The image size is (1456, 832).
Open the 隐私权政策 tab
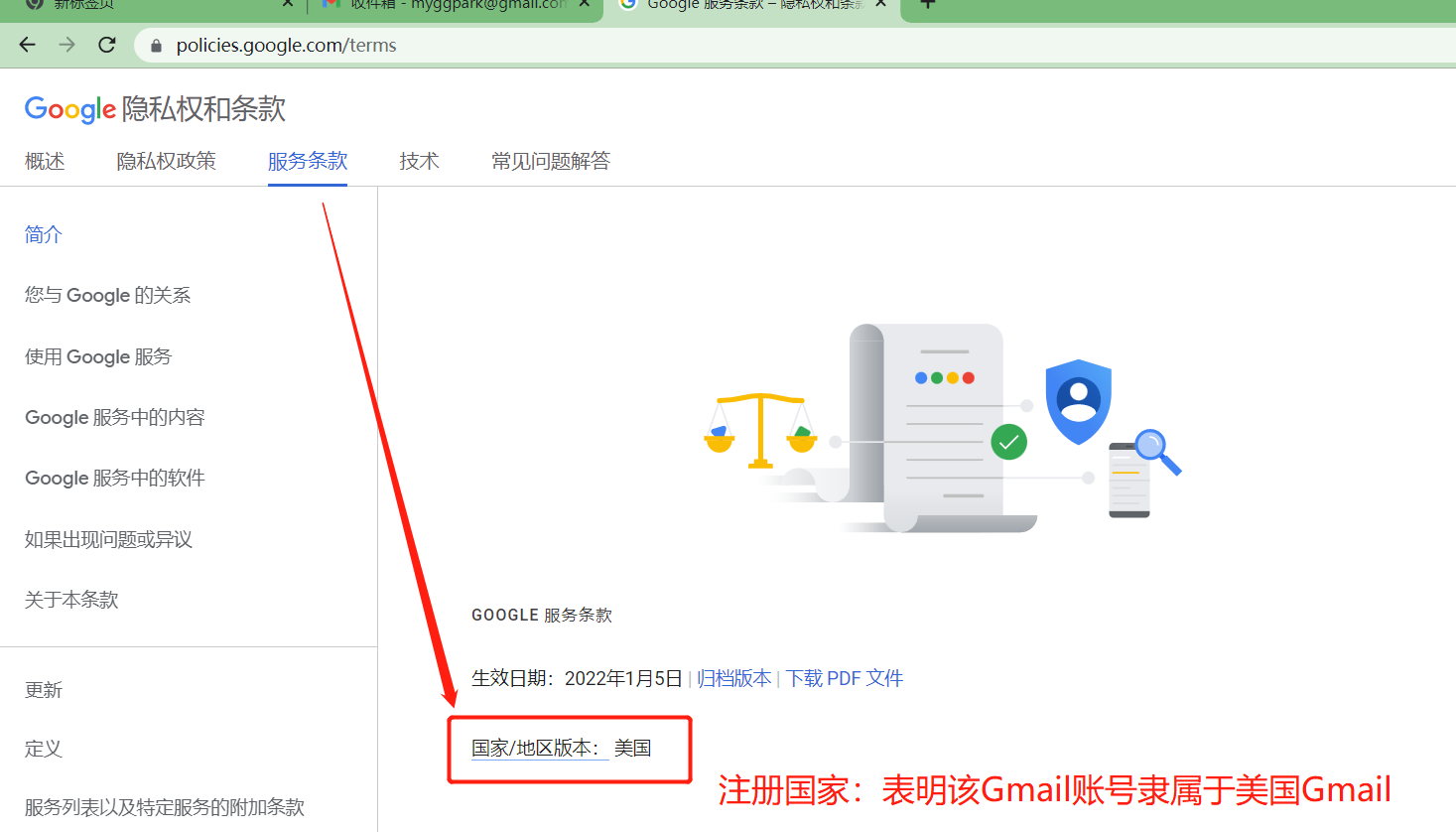(x=166, y=161)
